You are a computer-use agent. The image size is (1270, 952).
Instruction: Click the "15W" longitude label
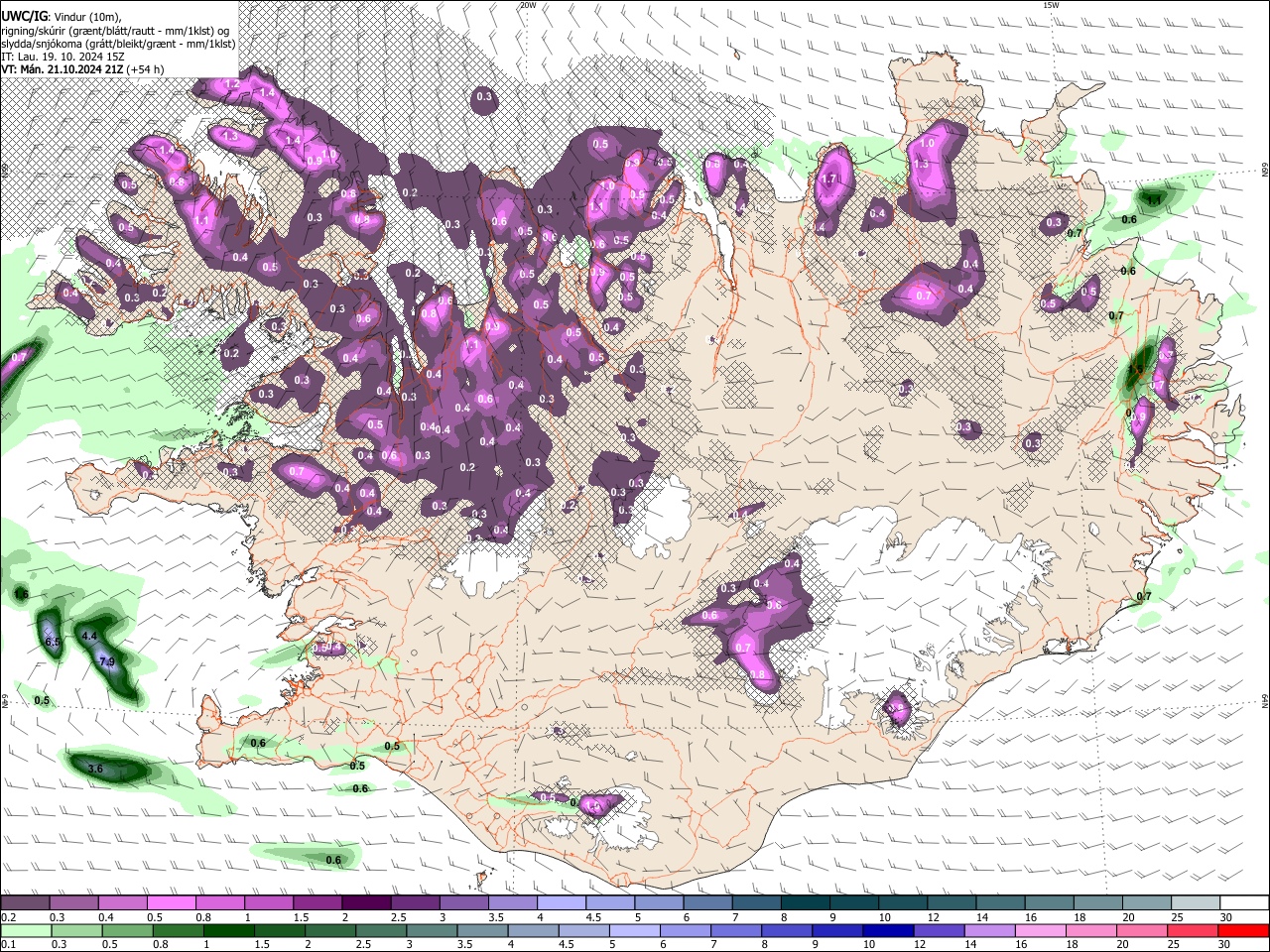tap(1051, 5)
